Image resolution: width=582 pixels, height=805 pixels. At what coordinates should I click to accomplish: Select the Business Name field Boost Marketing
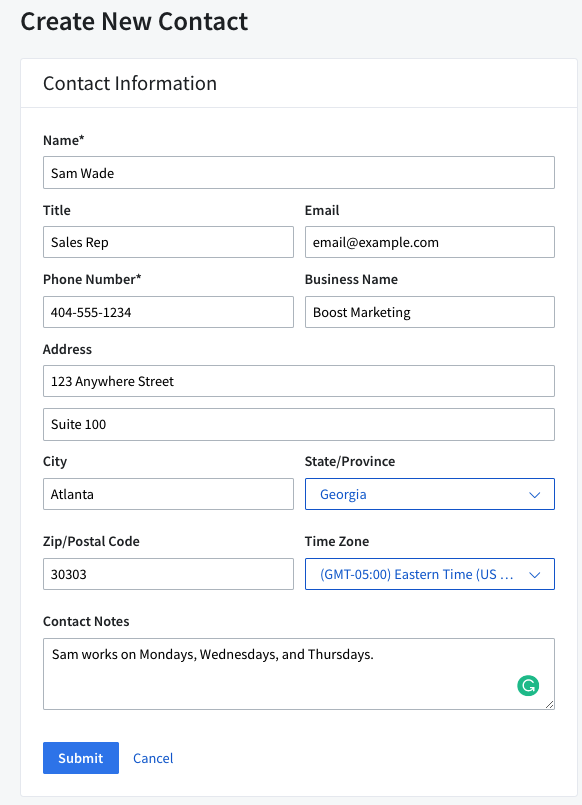[430, 312]
